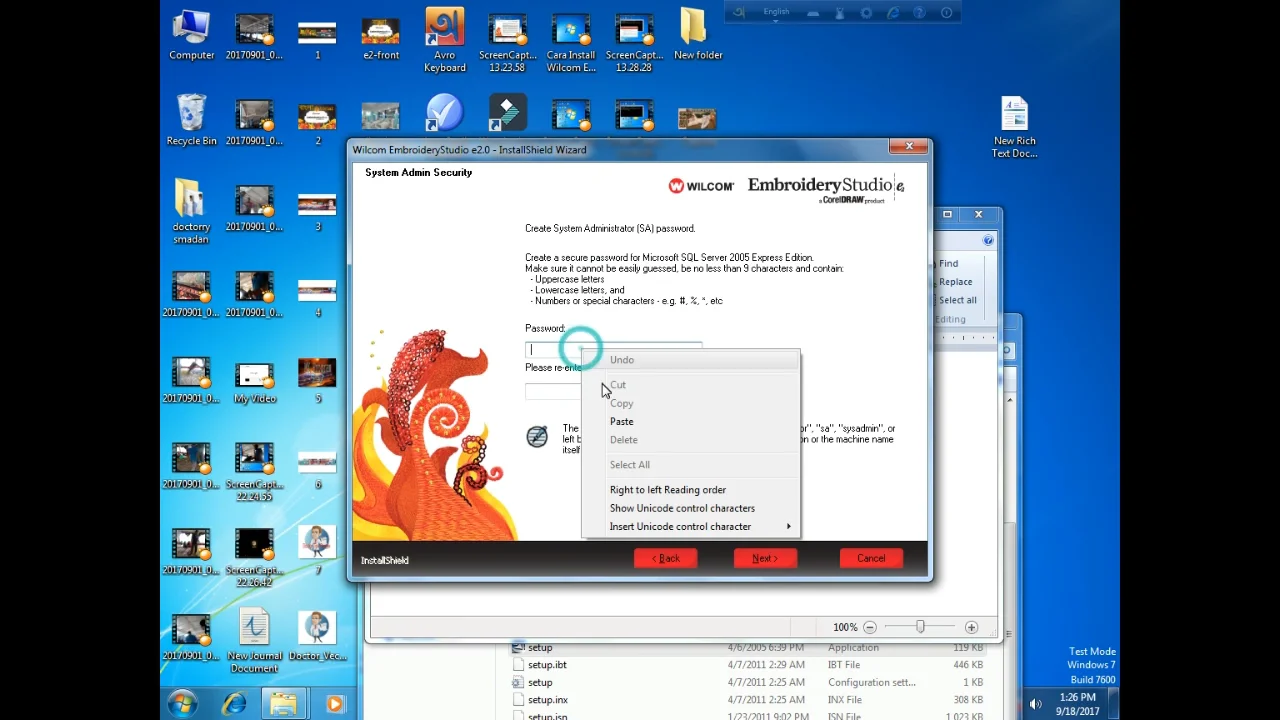Image resolution: width=1280 pixels, height=720 pixels.
Task: Select desktop icon named 7
Action: click(x=317, y=550)
